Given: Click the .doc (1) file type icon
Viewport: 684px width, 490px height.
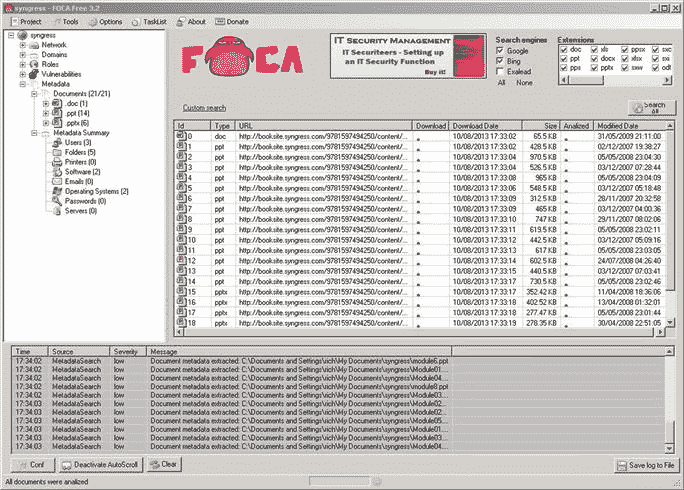Looking at the screenshot, I should pos(57,103).
